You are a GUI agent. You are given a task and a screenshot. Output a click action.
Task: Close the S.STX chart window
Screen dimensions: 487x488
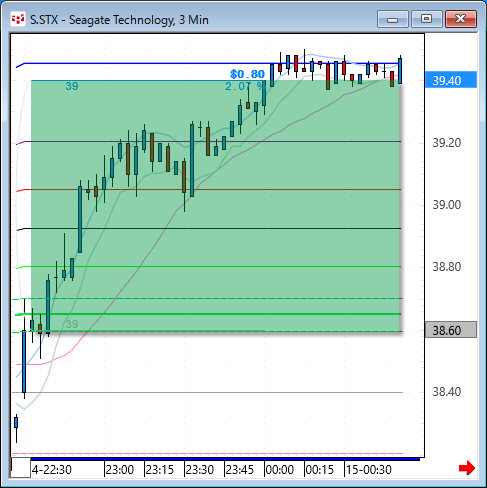(x=461, y=19)
